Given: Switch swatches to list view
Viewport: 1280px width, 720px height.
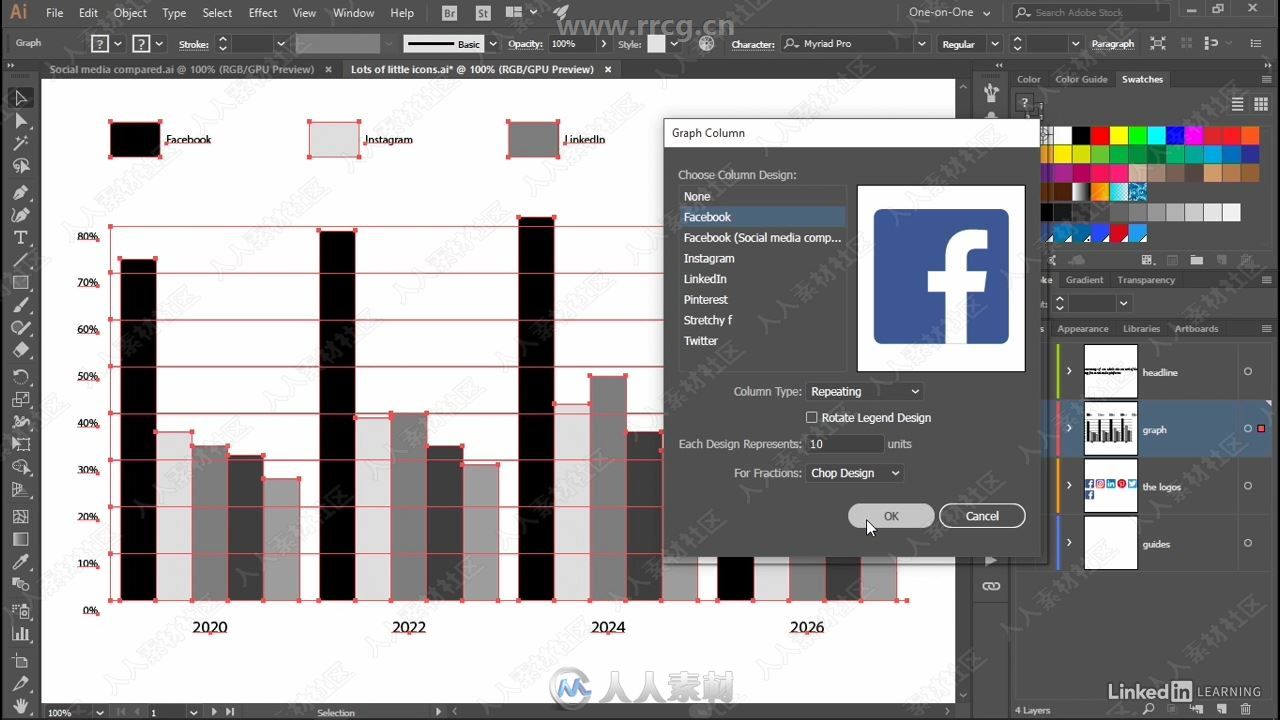Looking at the screenshot, I should (x=1237, y=104).
